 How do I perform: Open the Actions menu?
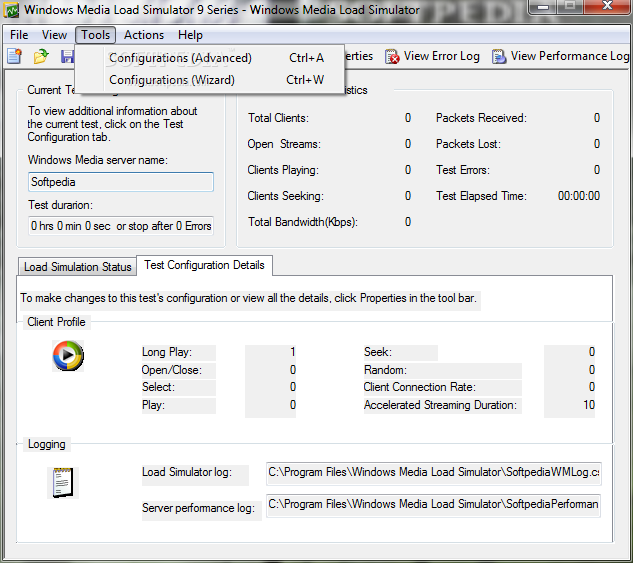(x=144, y=35)
